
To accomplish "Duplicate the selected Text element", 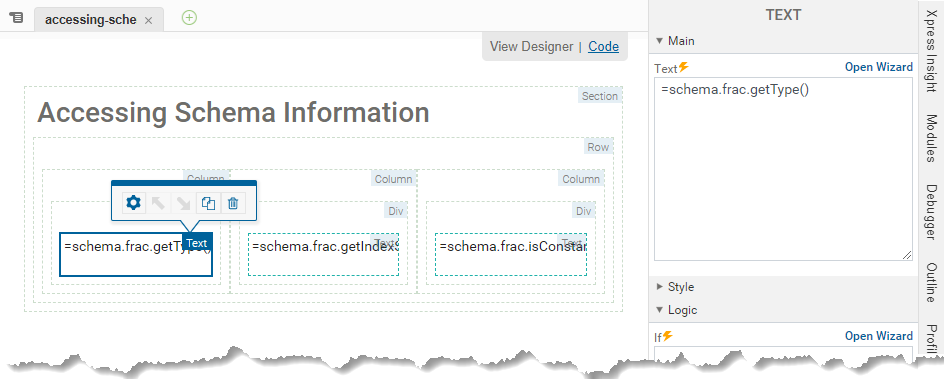I will point(208,204).
